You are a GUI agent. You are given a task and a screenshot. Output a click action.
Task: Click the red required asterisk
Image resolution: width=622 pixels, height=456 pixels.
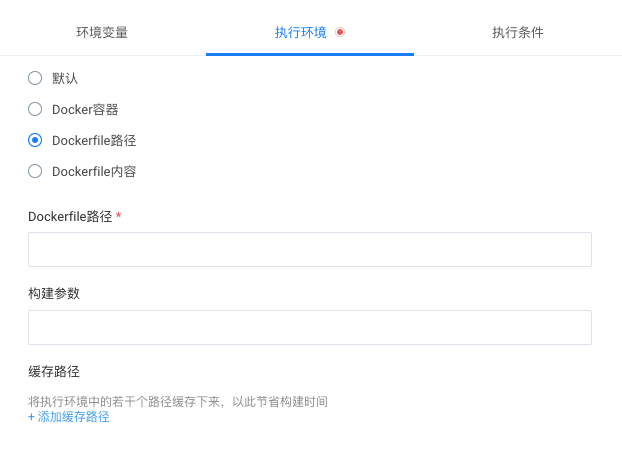click(119, 216)
